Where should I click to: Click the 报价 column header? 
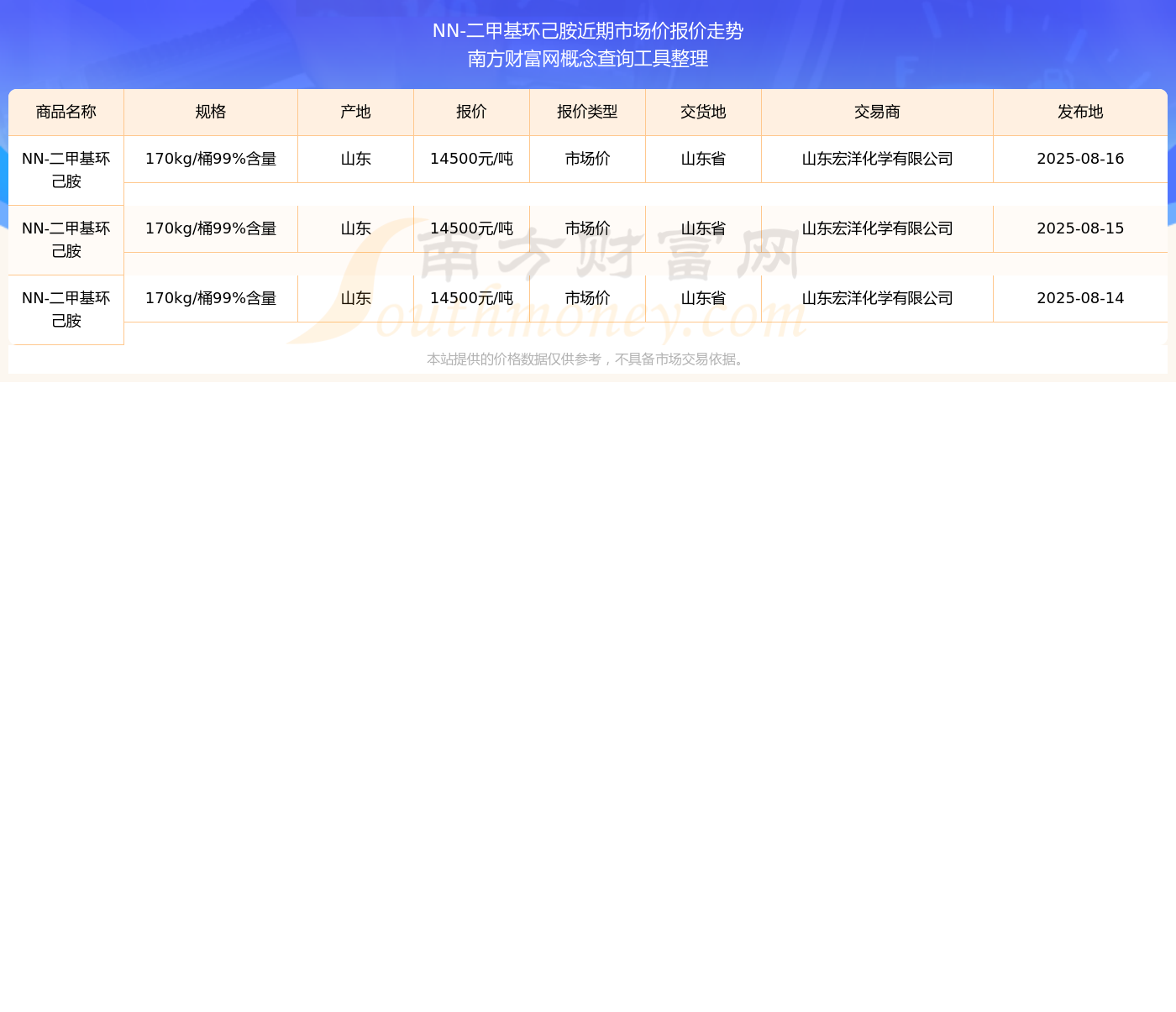click(x=472, y=112)
